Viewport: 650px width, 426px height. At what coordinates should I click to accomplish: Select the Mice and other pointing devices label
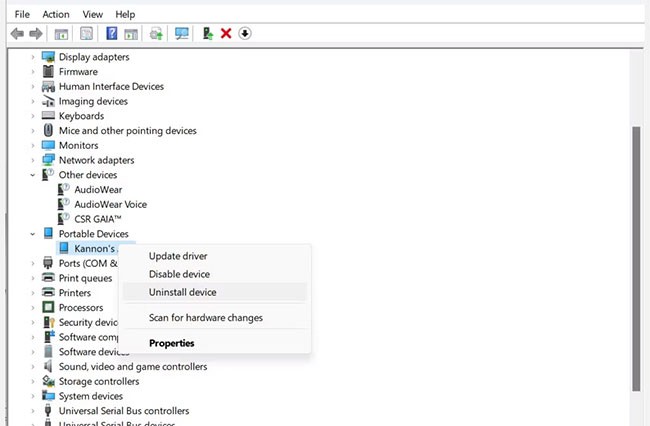pos(128,131)
